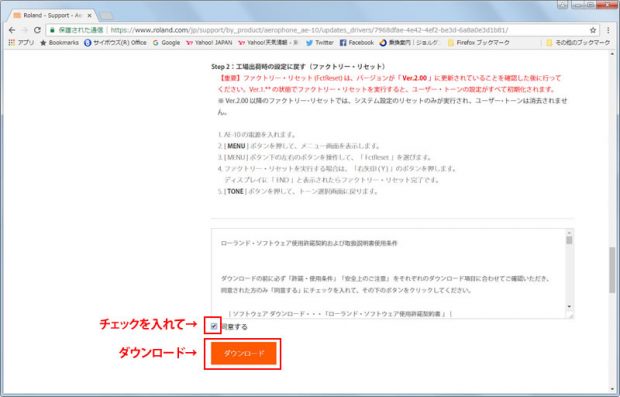Open Chrome three-dot menu
The image size is (620, 397).
click(608, 30)
